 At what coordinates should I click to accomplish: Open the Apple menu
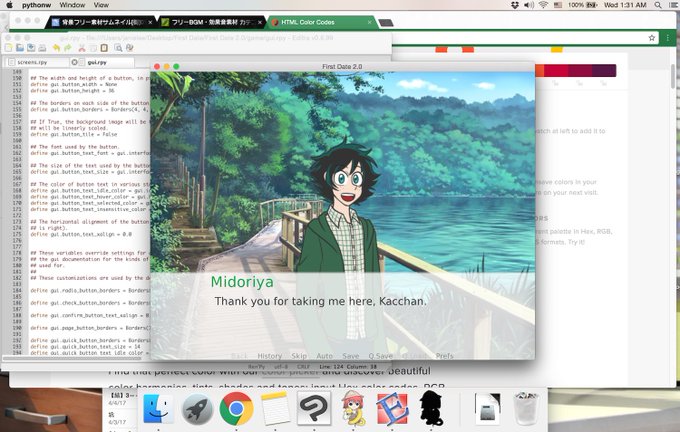pos(10,5)
